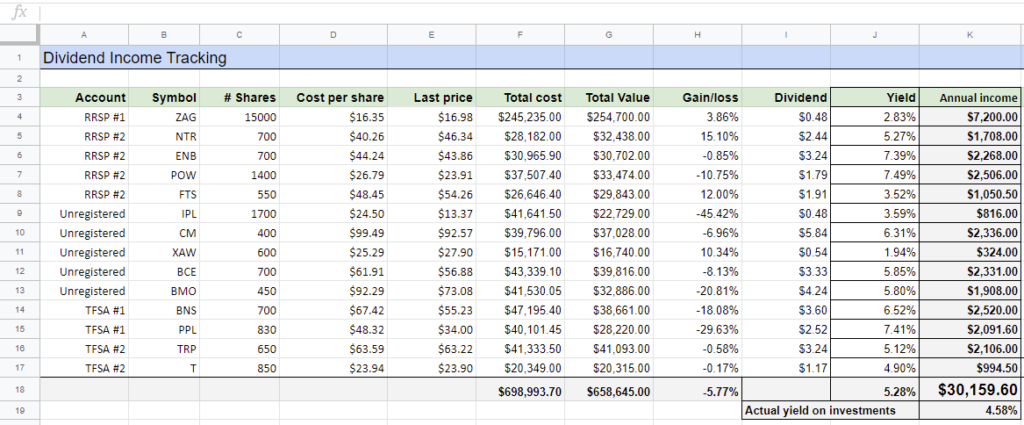The height and width of the screenshot is (425, 1024).
Task: Click the 'Annual income' header cell
Action: 970,98
